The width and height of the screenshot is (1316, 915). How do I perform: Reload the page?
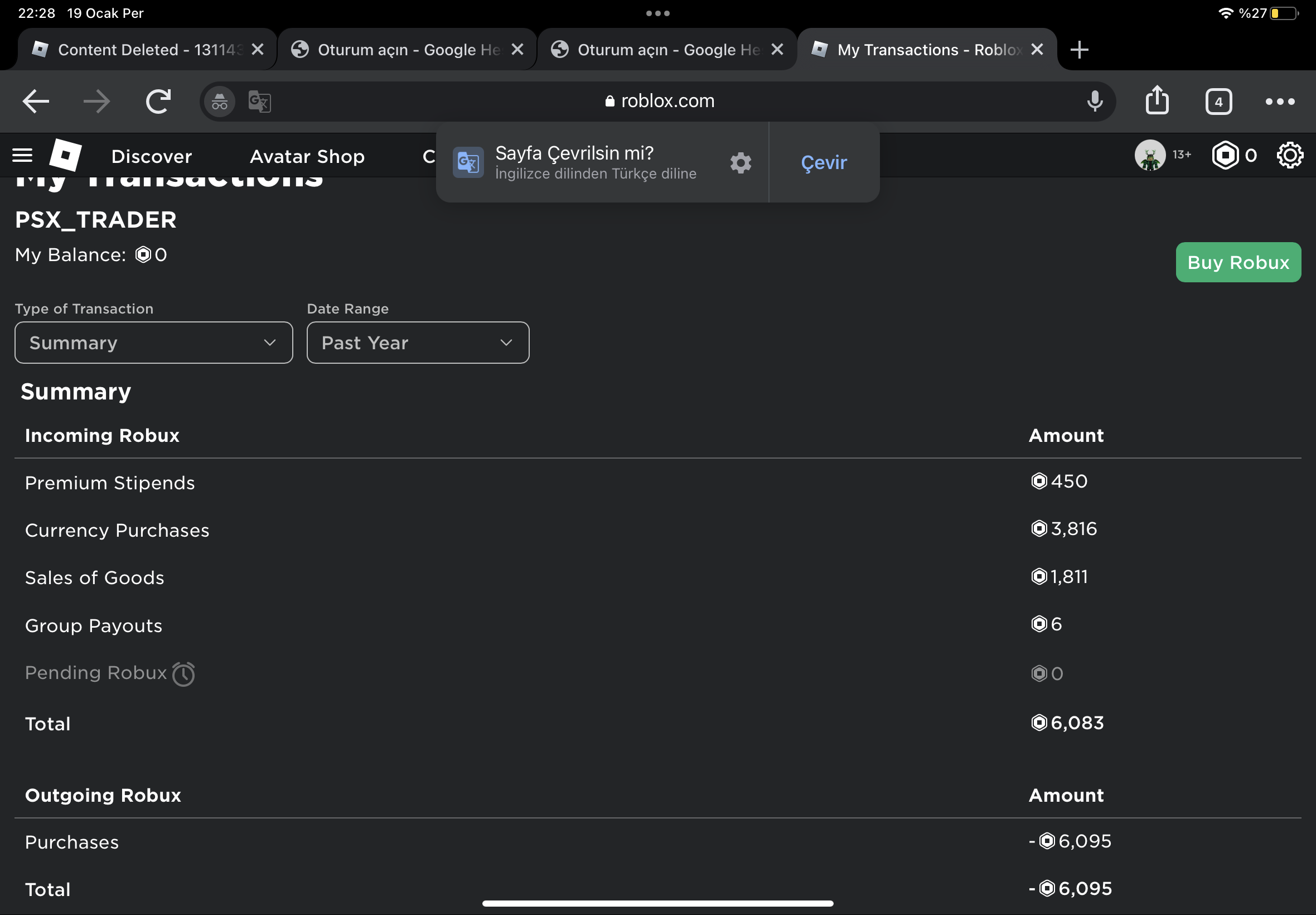tap(158, 102)
